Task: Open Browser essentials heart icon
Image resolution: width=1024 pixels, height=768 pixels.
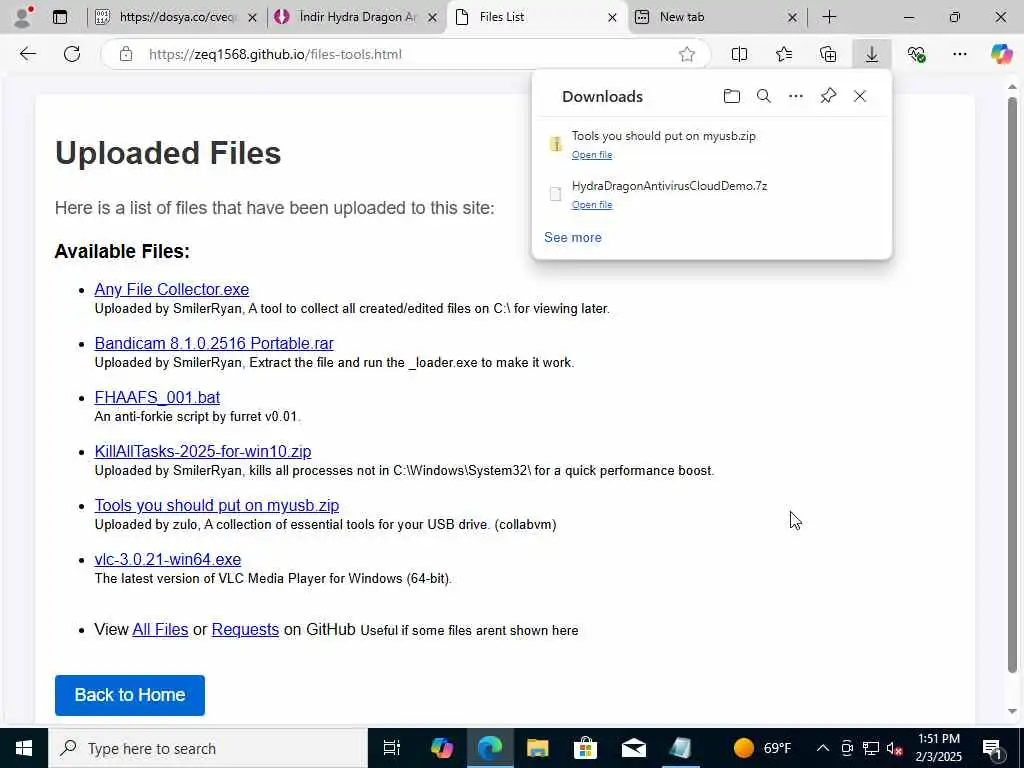Action: [916, 54]
